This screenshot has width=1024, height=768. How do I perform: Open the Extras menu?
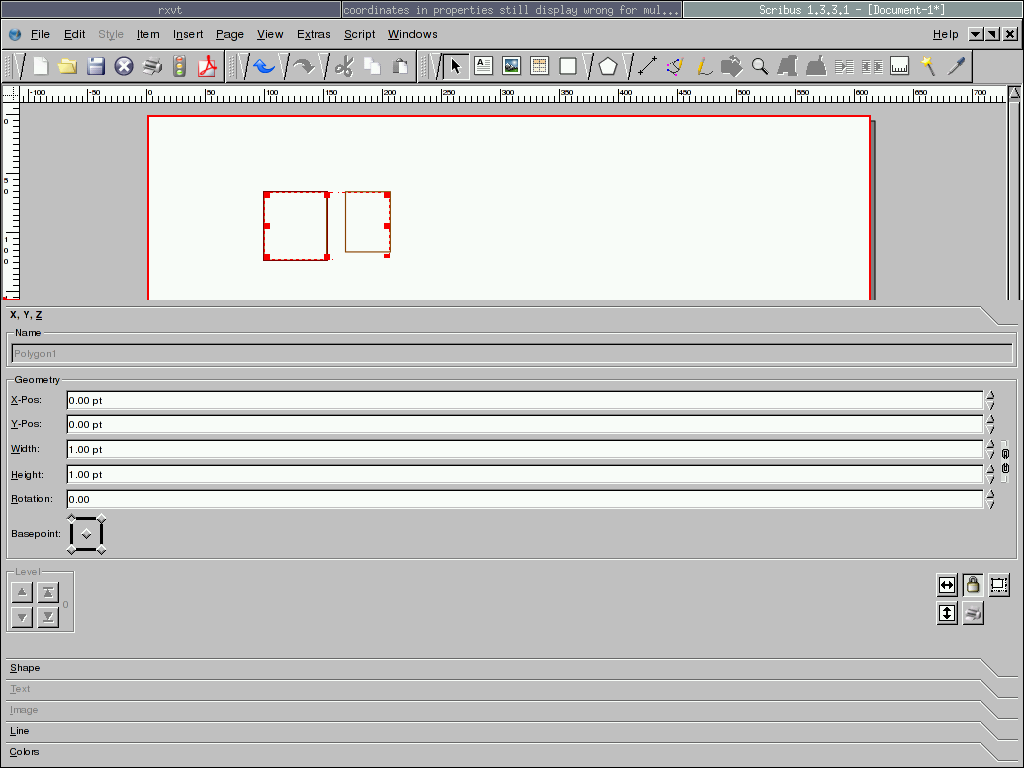[313, 34]
